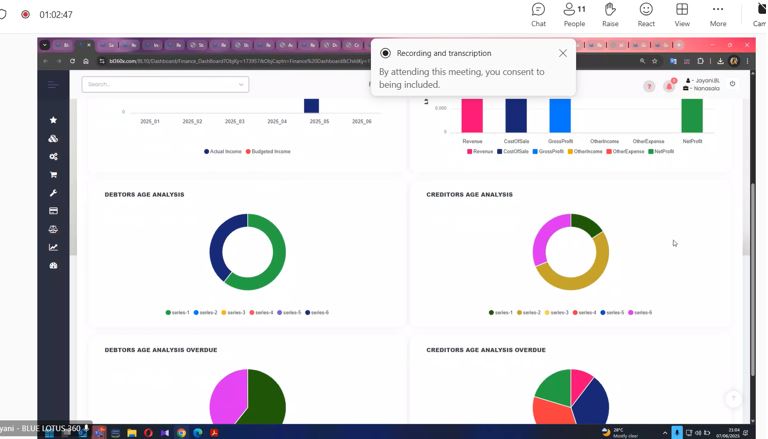Toggle series-6 in Debtors Age Analysis legend
The image size is (768, 439).
coord(317,312)
